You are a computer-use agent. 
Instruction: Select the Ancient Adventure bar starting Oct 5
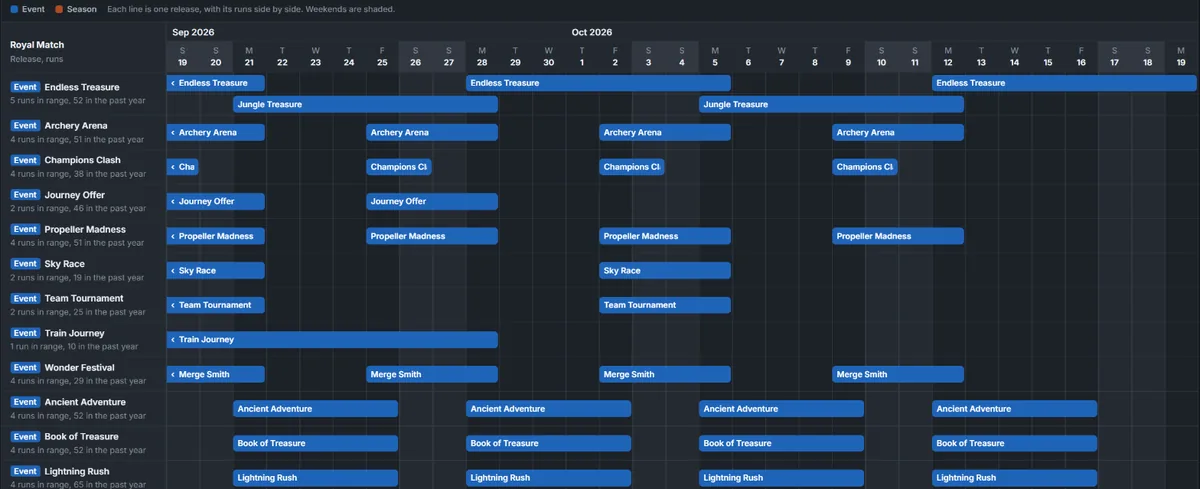[781, 409]
